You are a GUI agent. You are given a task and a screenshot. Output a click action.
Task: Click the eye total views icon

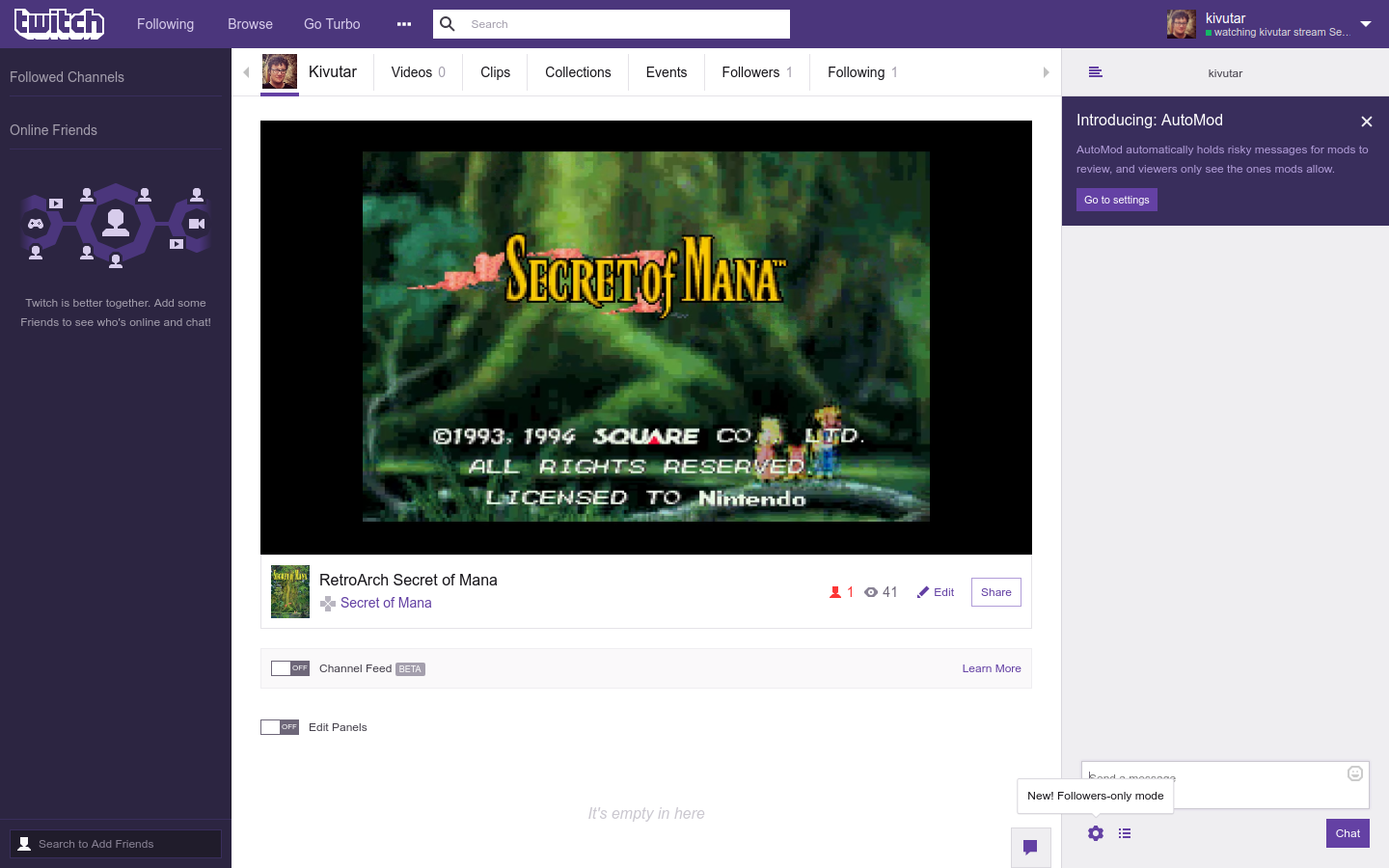871,592
